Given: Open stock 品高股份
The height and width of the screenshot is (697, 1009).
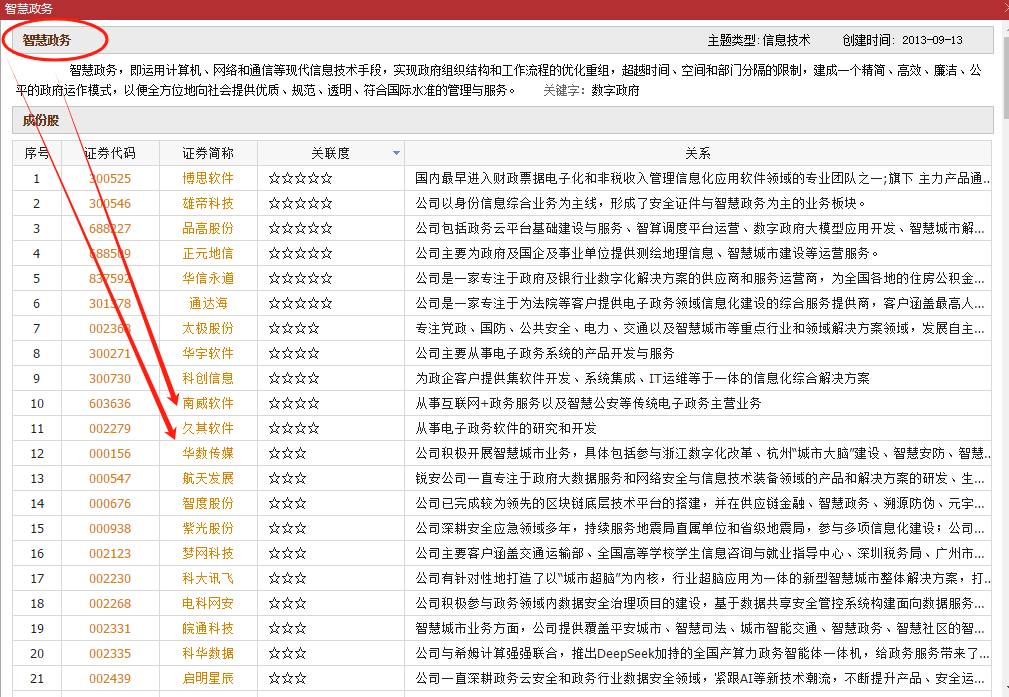Looking at the screenshot, I should tap(208, 228).
